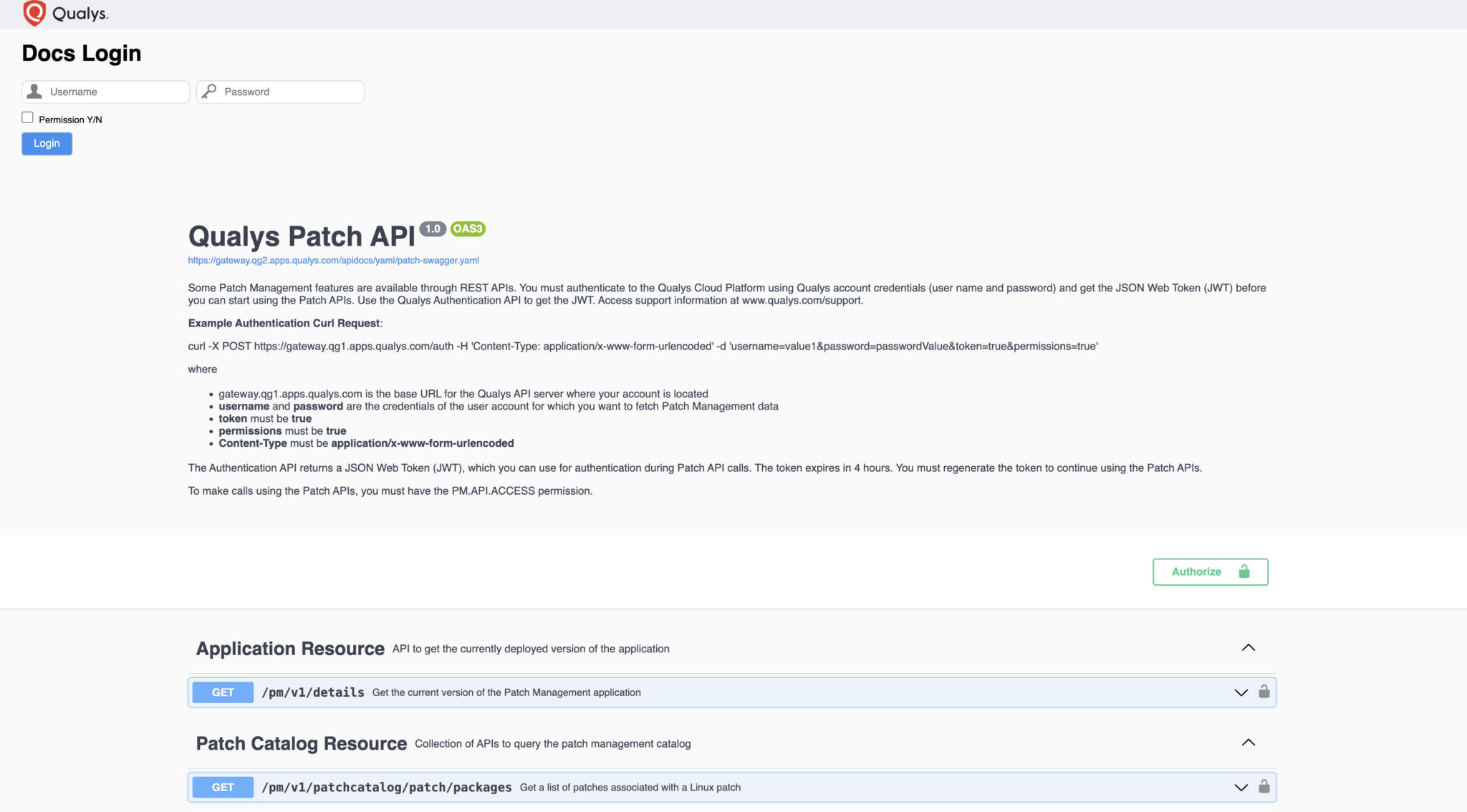Click the lock icon on the /pm/v1/details row
Screen dimensions: 1467x812
(x=1265, y=692)
